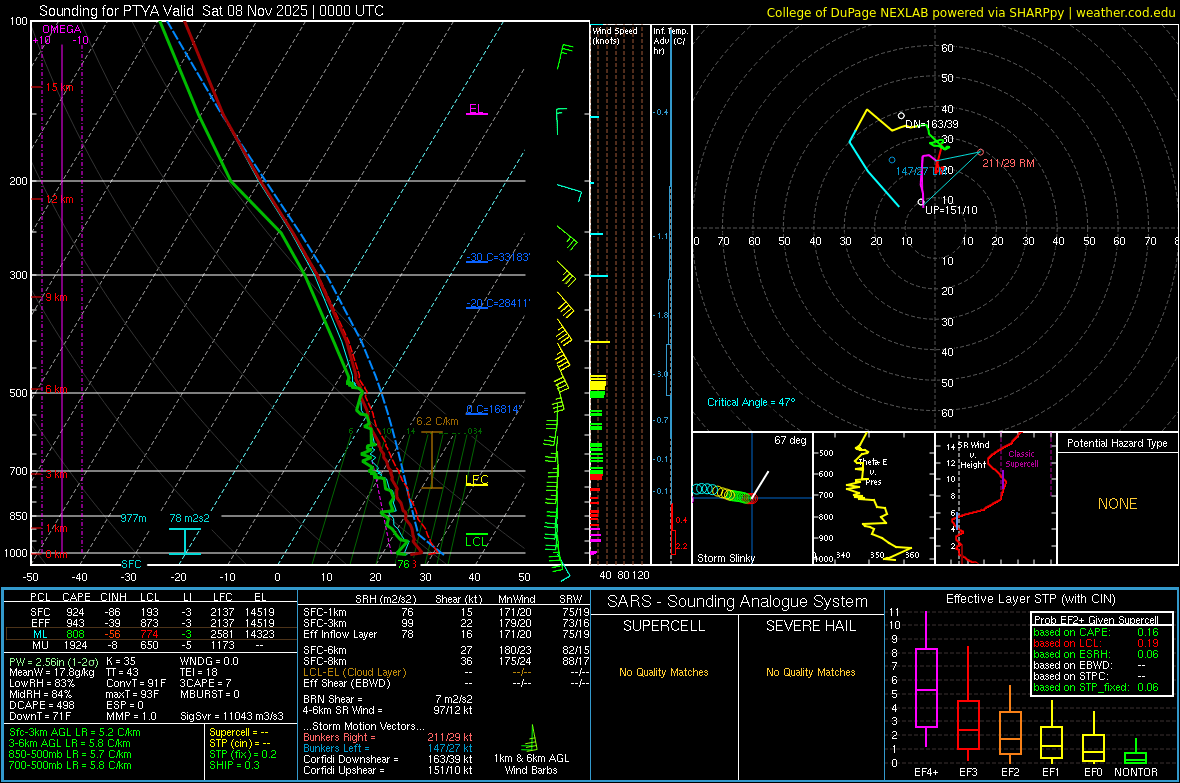Click the '-30 C=33183' height label
This screenshot has width=1180, height=783.
[497, 257]
